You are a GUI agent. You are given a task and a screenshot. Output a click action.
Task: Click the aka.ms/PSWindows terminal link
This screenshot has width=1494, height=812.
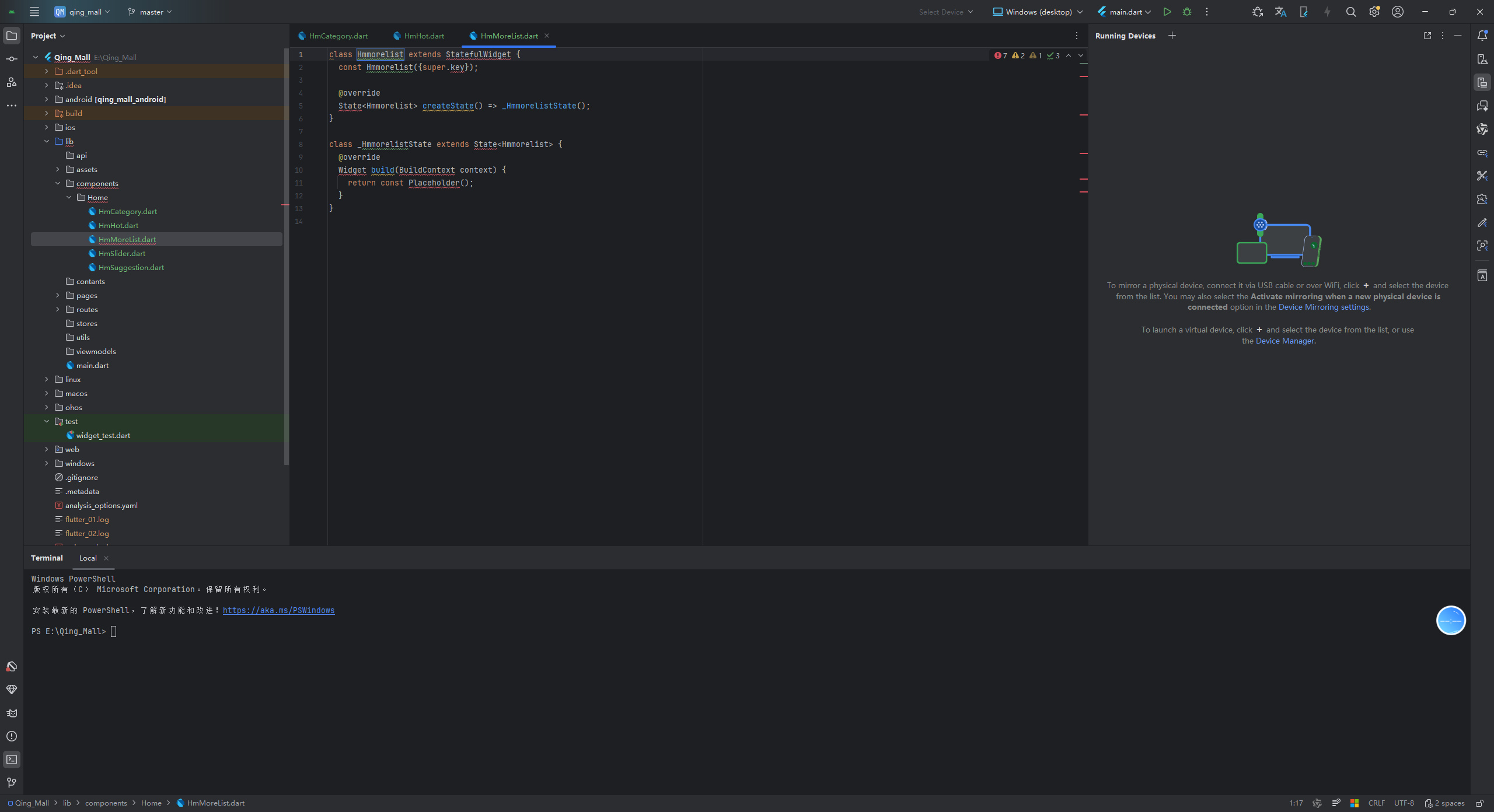278,610
